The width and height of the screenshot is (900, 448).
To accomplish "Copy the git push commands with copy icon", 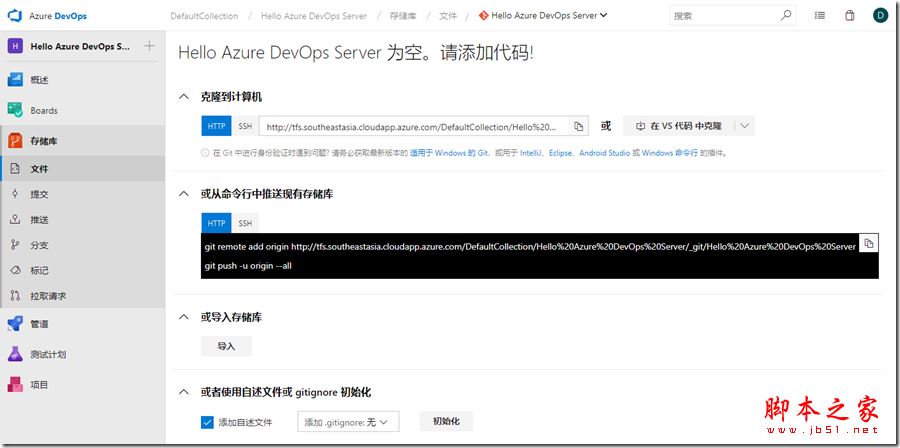I will coord(869,243).
